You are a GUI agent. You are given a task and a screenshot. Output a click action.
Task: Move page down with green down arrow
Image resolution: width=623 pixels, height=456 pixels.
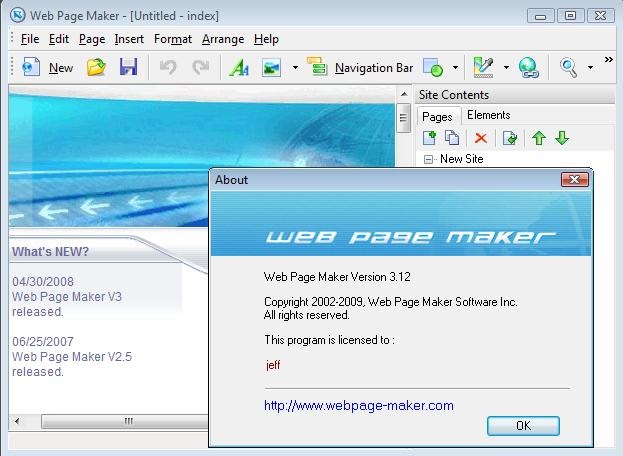[x=562, y=138]
